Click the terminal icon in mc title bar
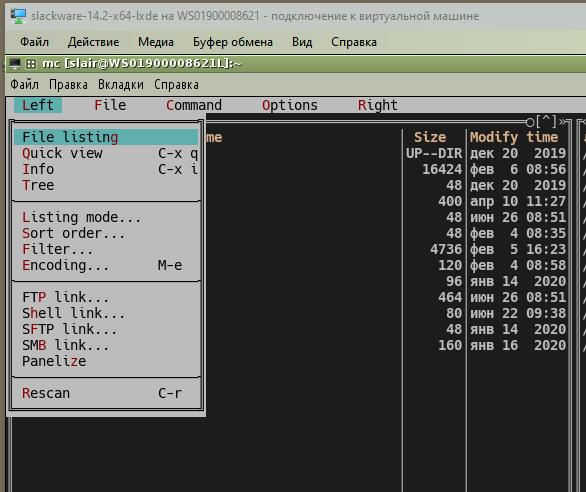The height and width of the screenshot is (492, 586). coord(15,64)
